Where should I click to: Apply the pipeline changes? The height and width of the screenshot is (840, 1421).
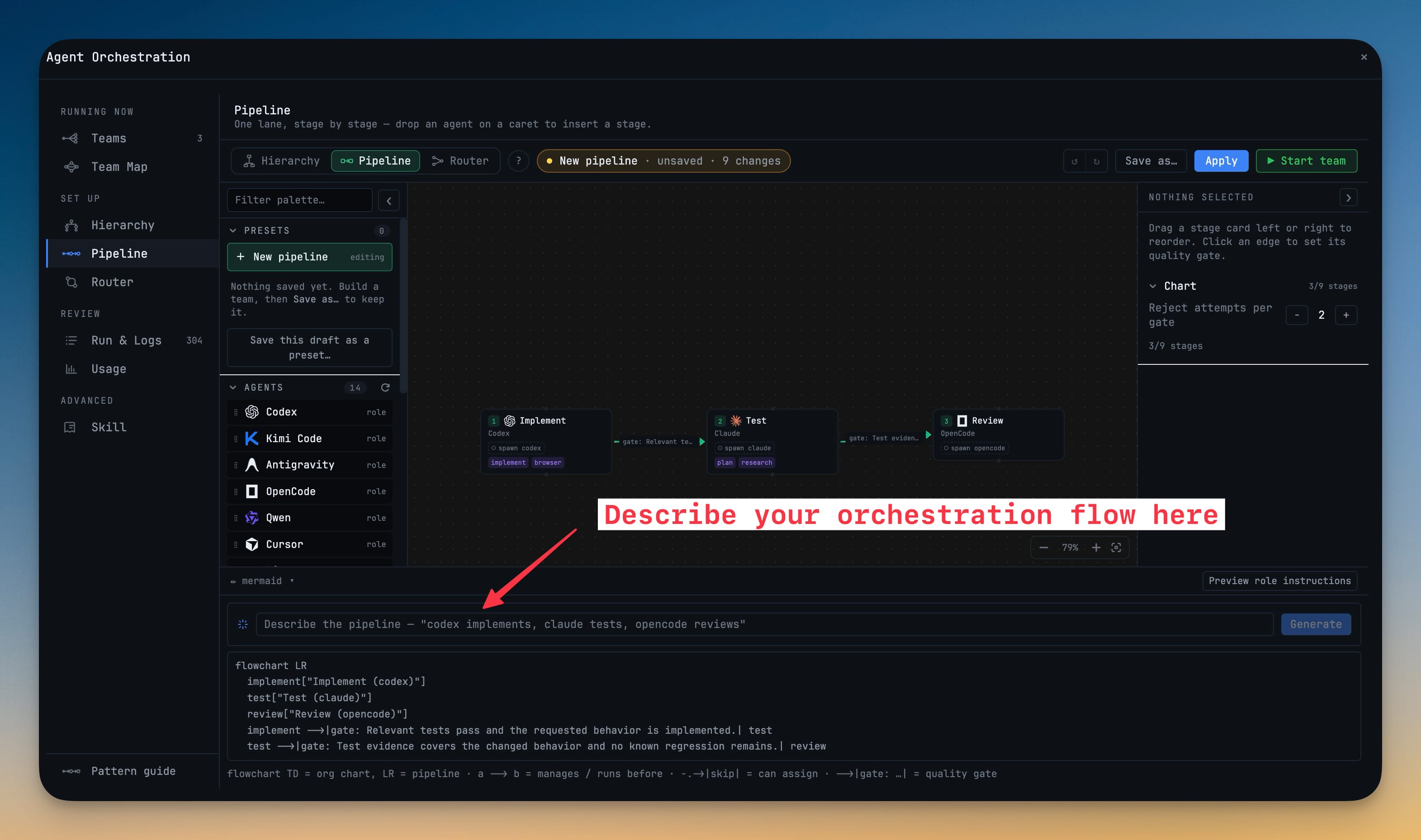point(1221,161)
